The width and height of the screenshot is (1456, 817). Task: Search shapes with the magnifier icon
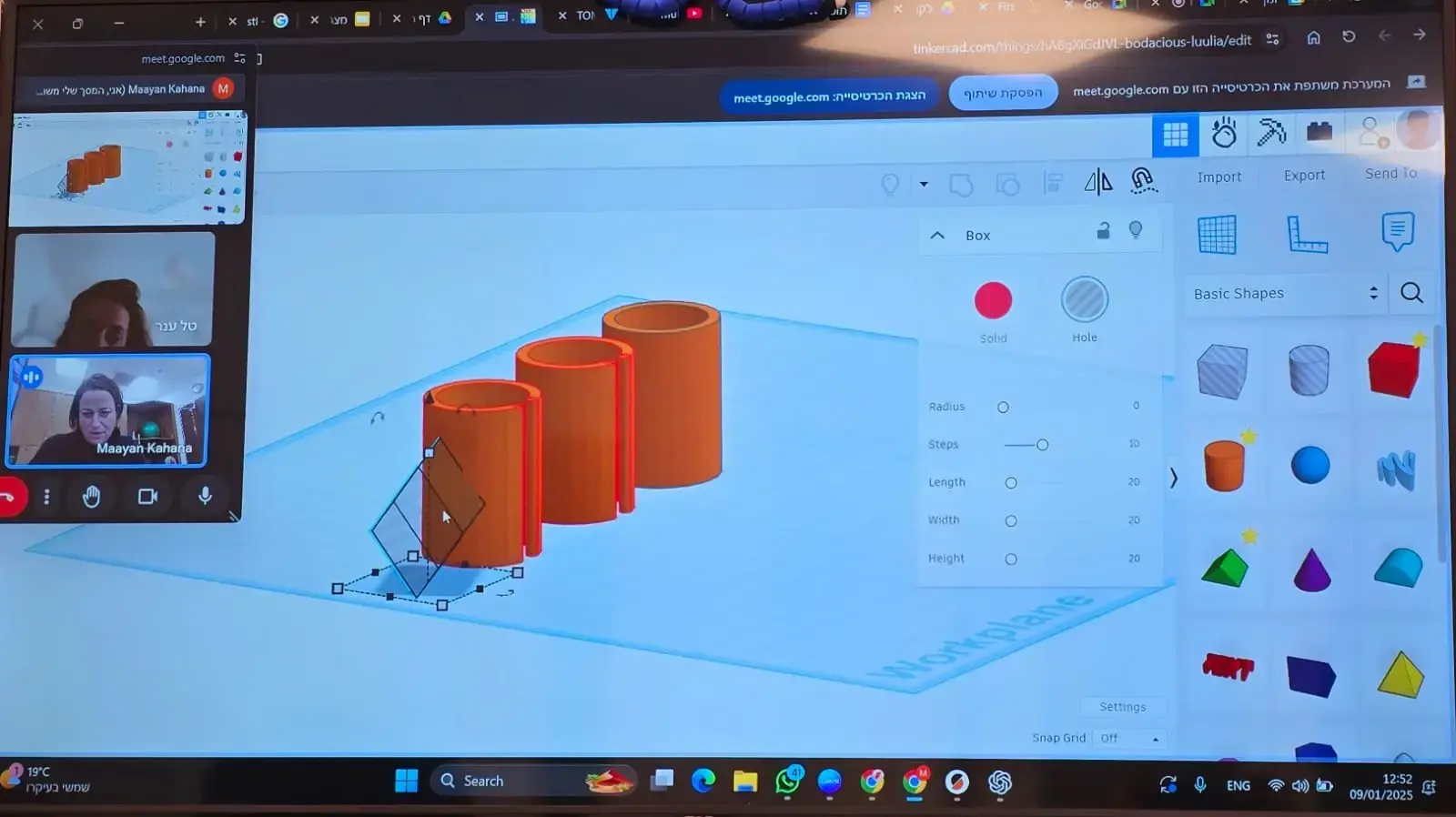[x=1411, y=292]
